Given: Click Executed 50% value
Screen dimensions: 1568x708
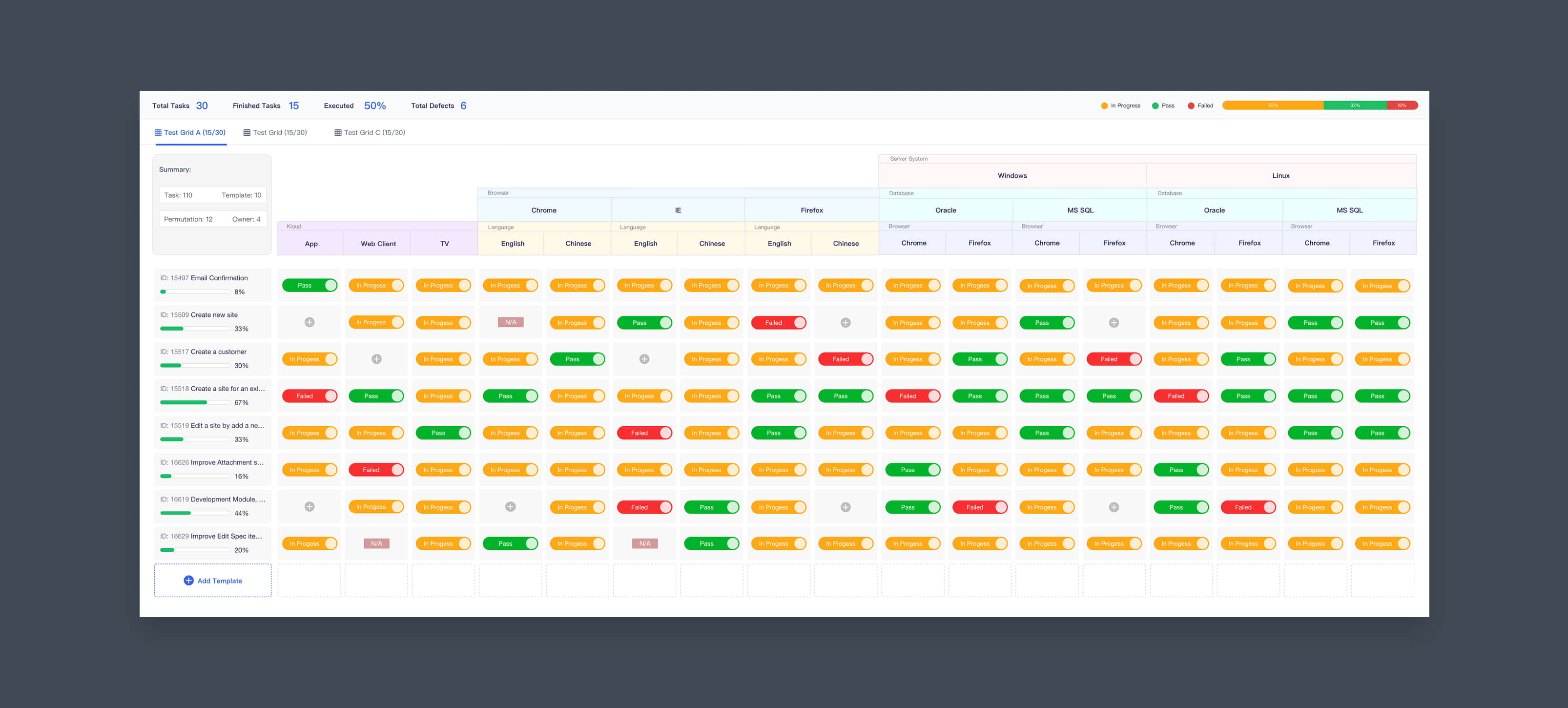Looking at the screenshot, I should 375,106.
